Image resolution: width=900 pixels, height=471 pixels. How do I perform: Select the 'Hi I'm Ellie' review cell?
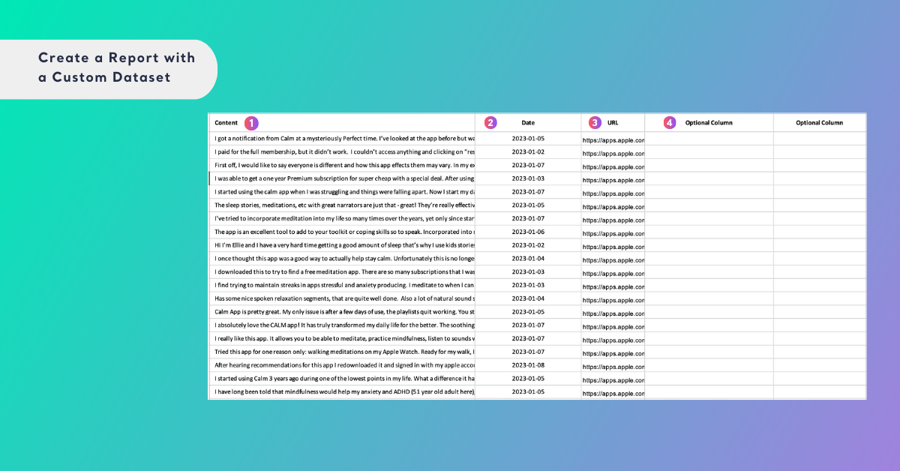344,245
